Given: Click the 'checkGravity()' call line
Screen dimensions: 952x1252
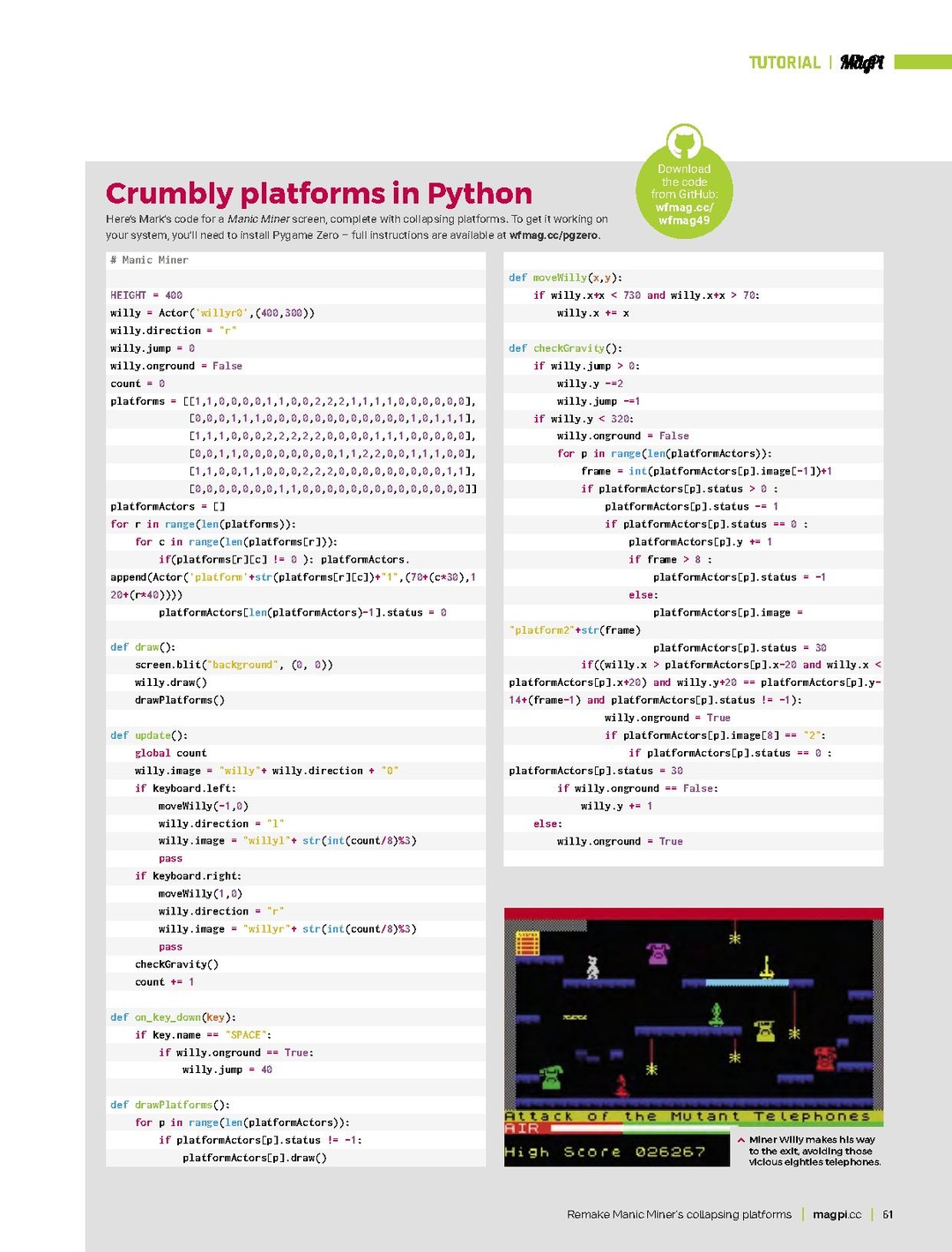Looking at the screenshot, I should click(176, 965).
